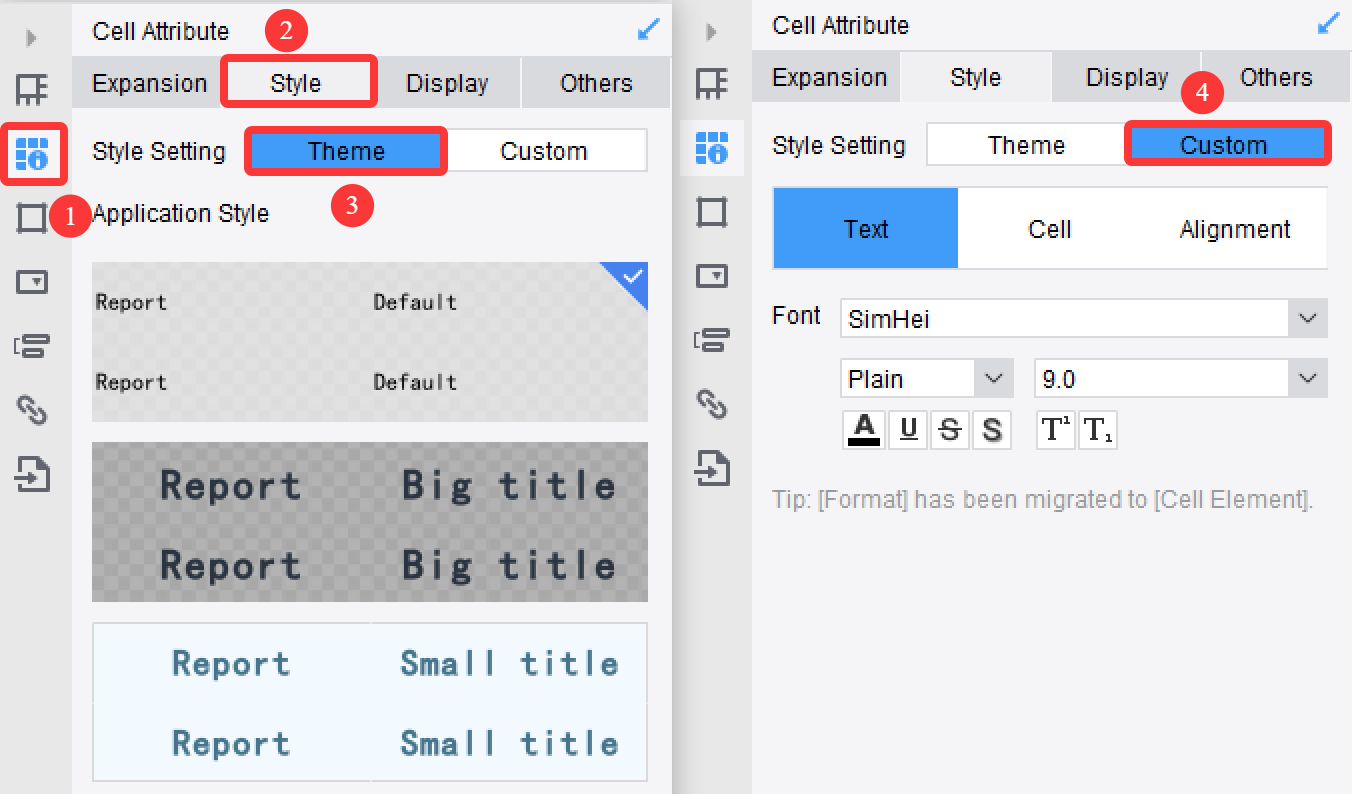This screenshot has height=794, width=1352.
Task: Open the Cell Attribute panel icon
Action: pos(35,154)
